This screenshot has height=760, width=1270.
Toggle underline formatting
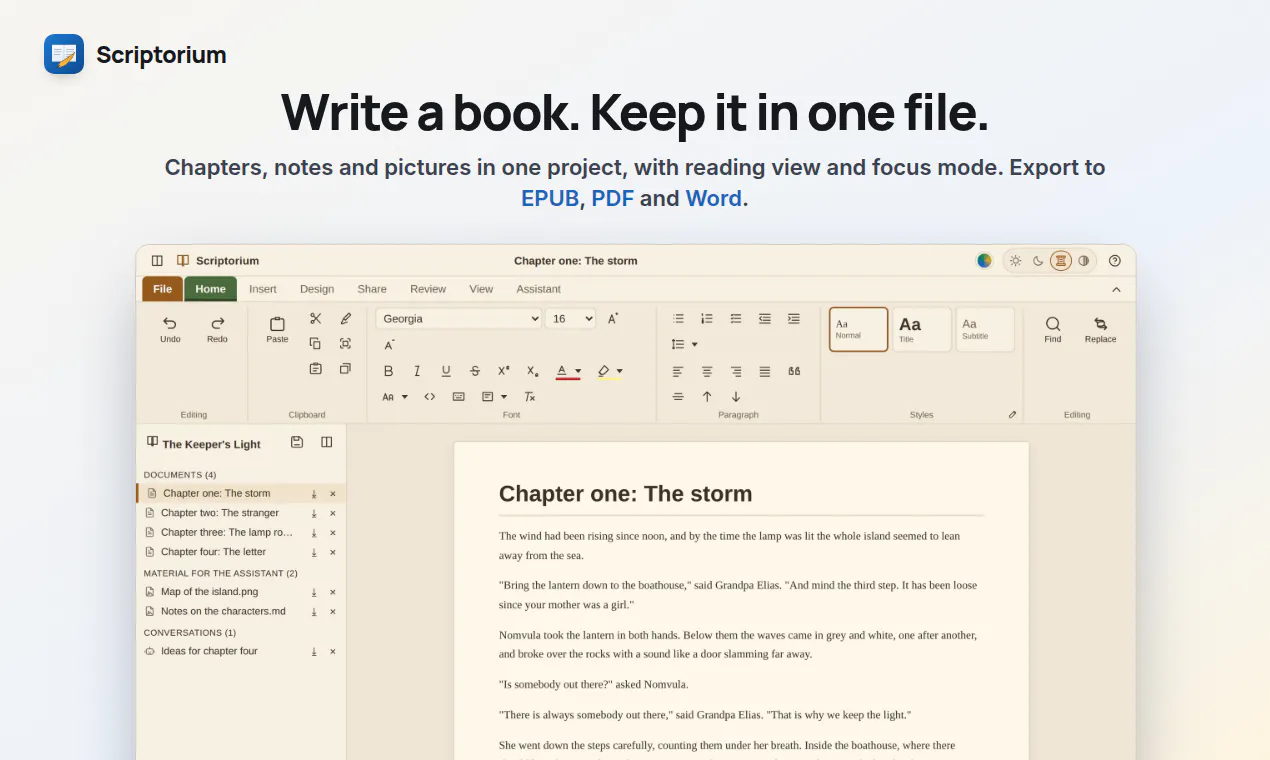tap(446, 371)
